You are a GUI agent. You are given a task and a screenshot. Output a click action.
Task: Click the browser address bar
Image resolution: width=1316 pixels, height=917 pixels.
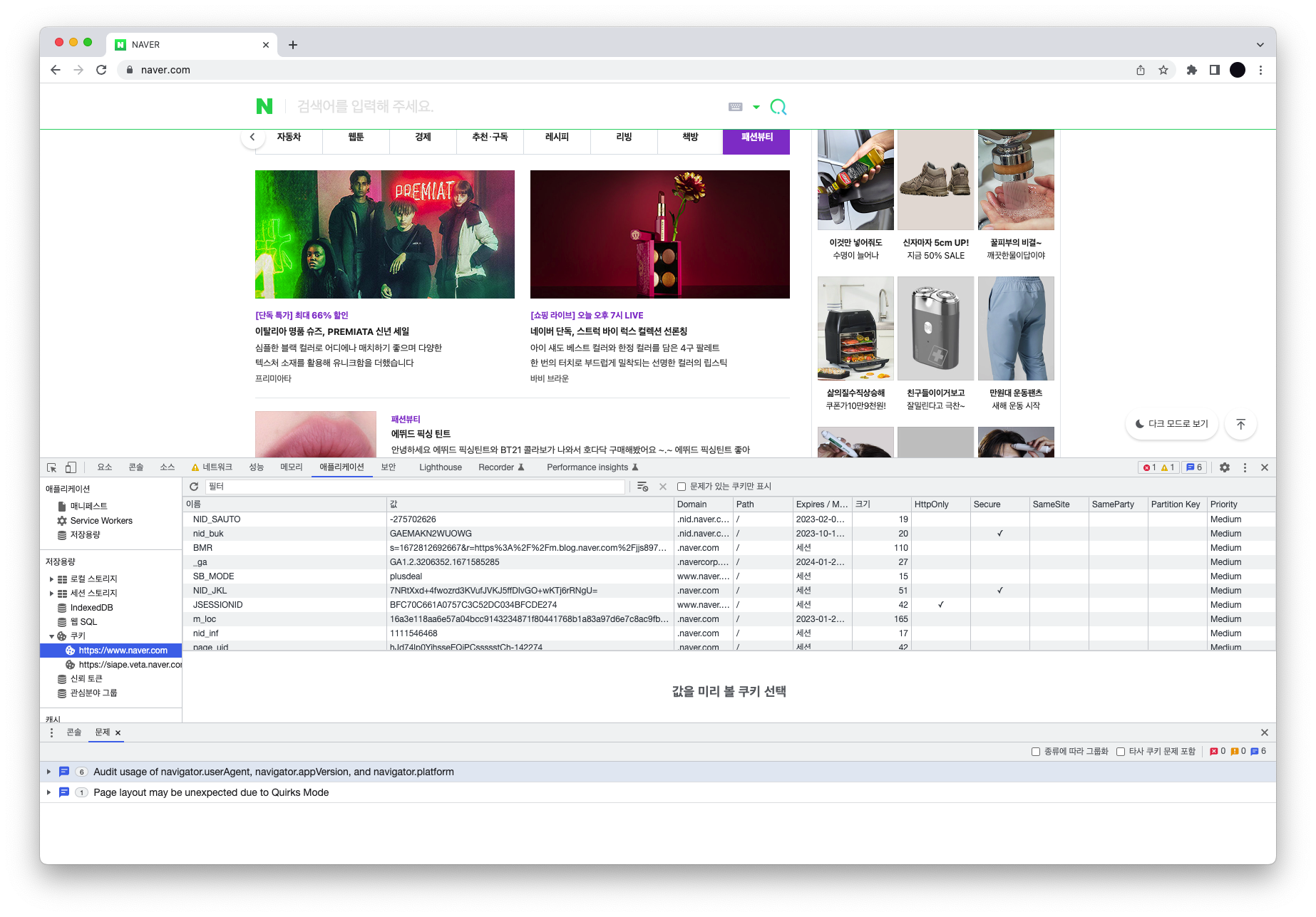pos(627,70)
